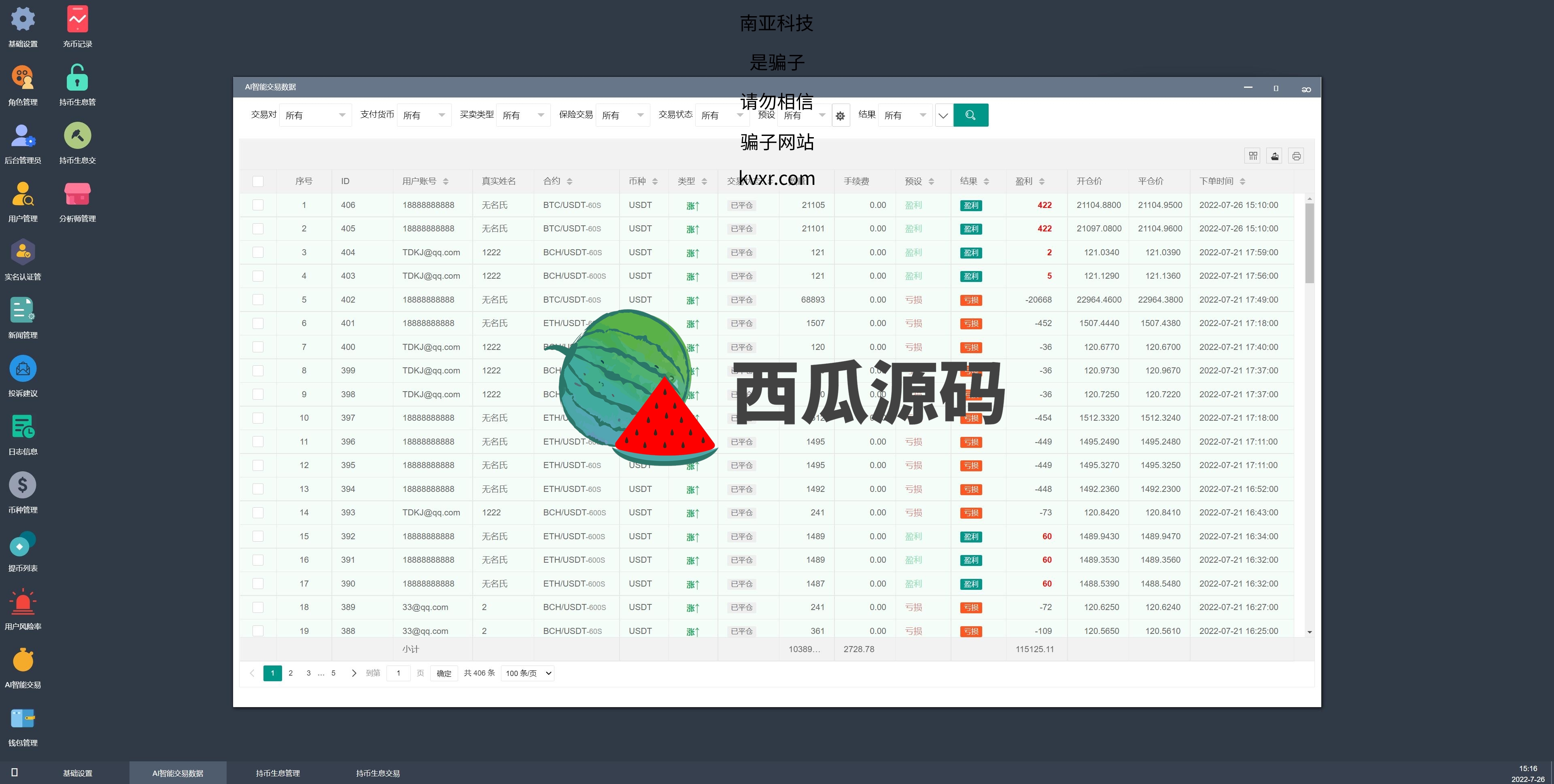Open 币种管理 dollar icon

(23, 493)
